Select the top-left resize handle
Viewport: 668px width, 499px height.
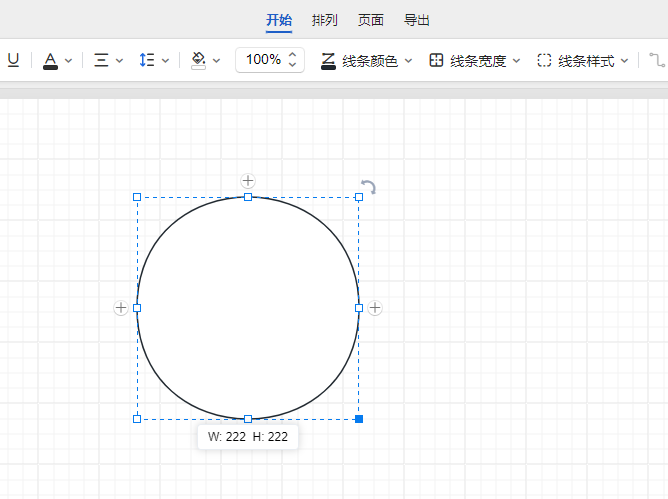click(137, 197)
